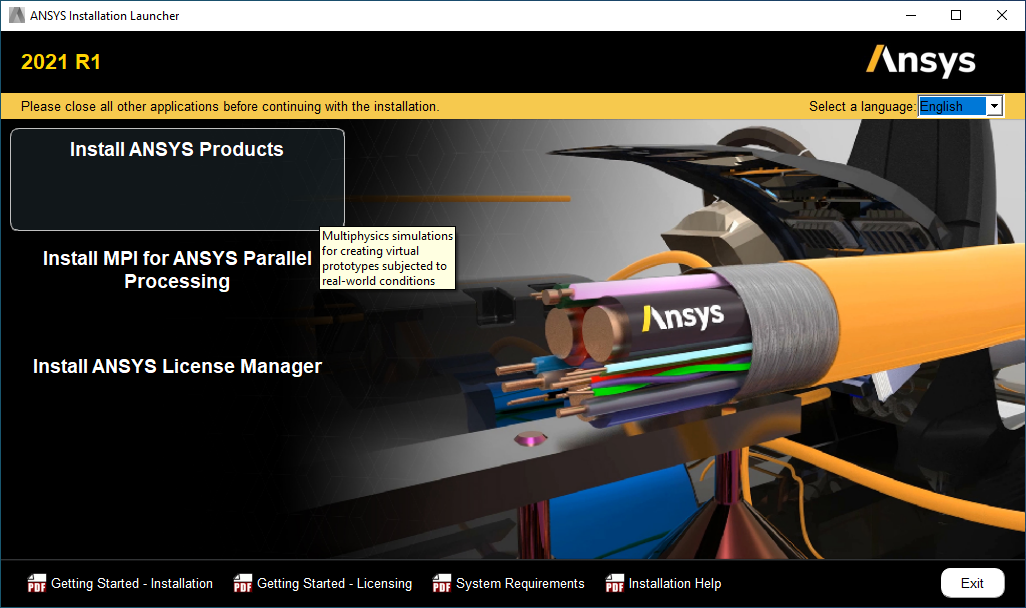1026x608 pixels.
Task: Click the dropdown arrow next to English
Action: (994, 105)
